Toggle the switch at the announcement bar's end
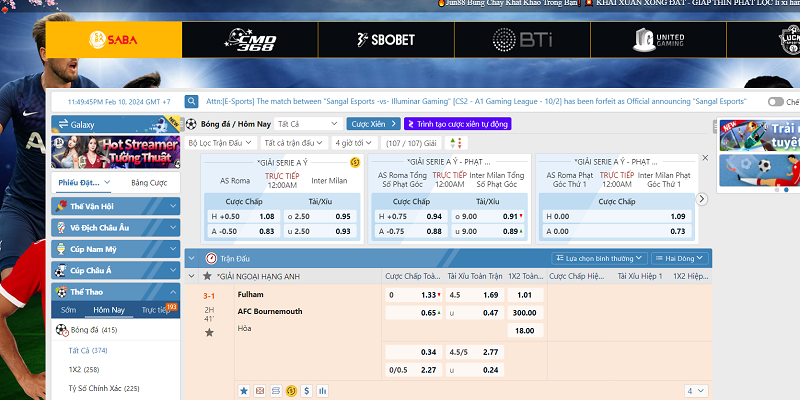The image size is (800, 400). coord(776,102)
